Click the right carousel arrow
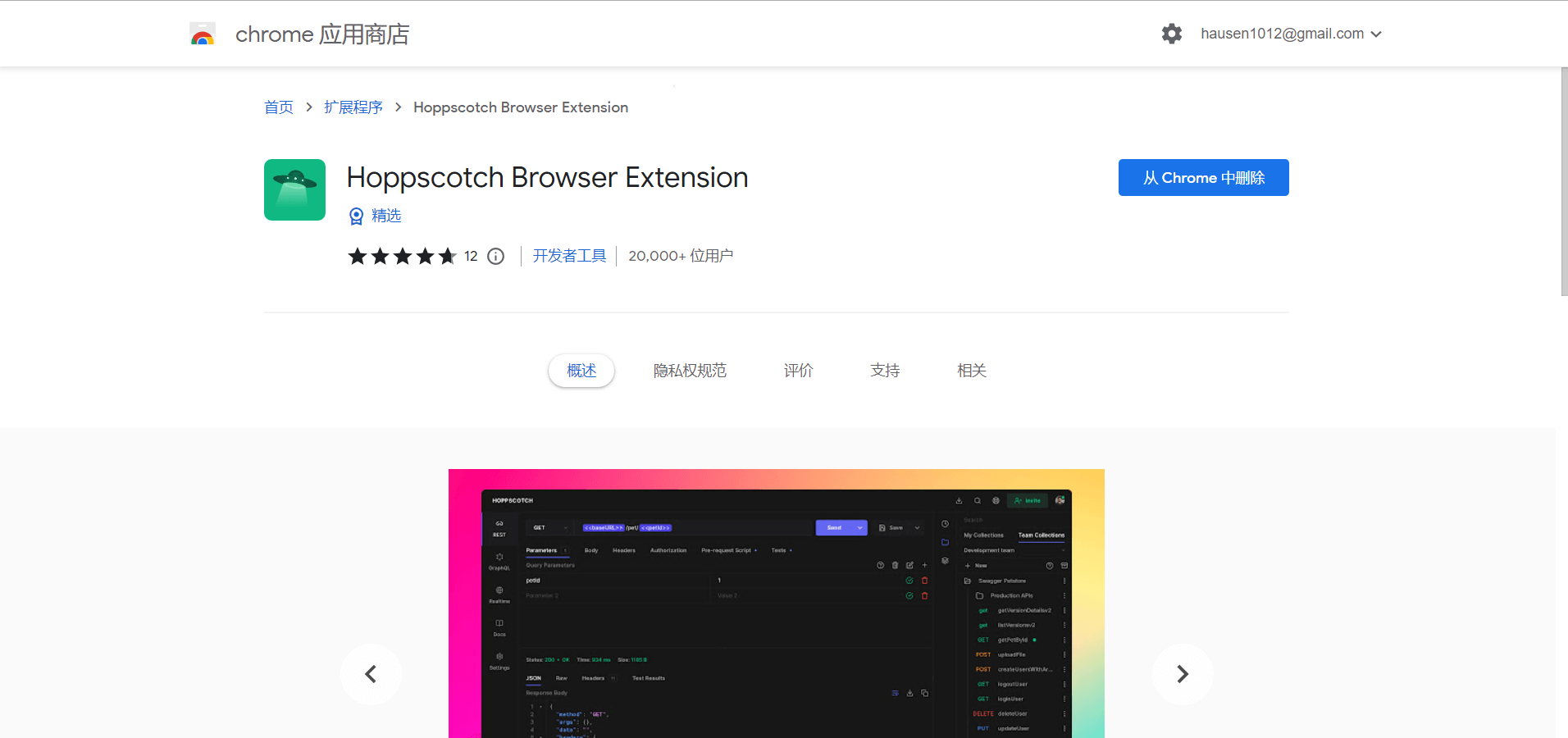The image size is (1568, 738). click(1183, 674)
